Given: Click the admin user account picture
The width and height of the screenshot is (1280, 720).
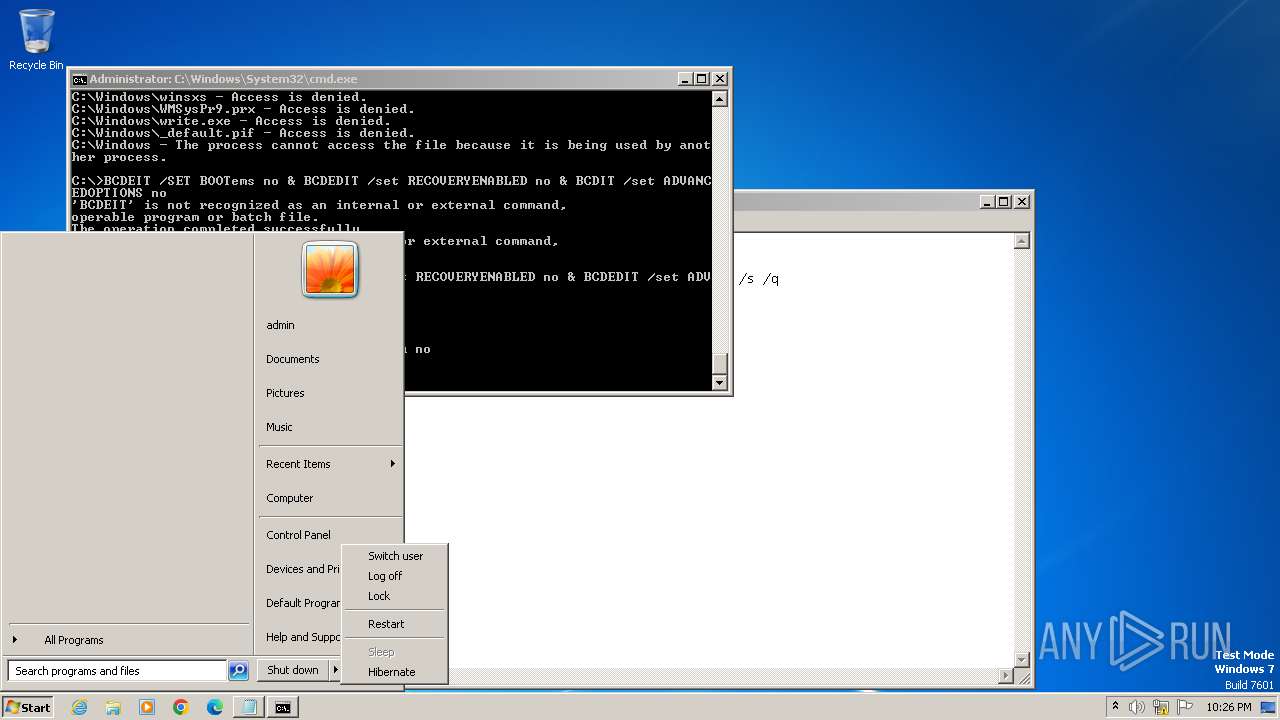Looking at the screenshot, I should pos(330,270).
